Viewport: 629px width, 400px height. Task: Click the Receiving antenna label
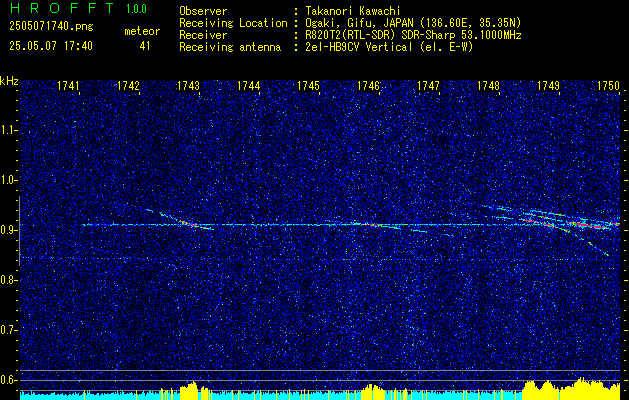pos(230,47)
